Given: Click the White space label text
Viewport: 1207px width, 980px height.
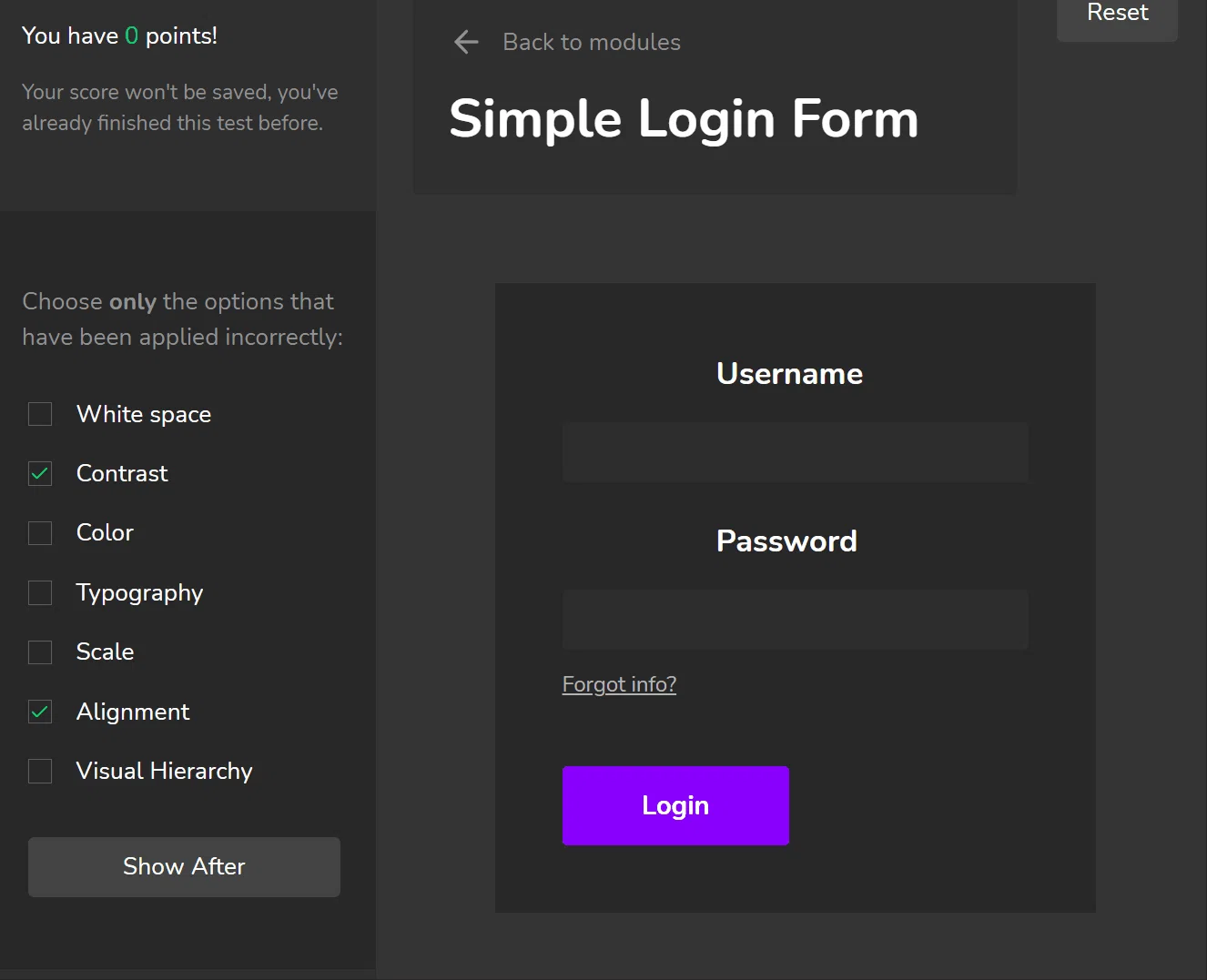Looking at the screenshot, I should coord(144,414).
